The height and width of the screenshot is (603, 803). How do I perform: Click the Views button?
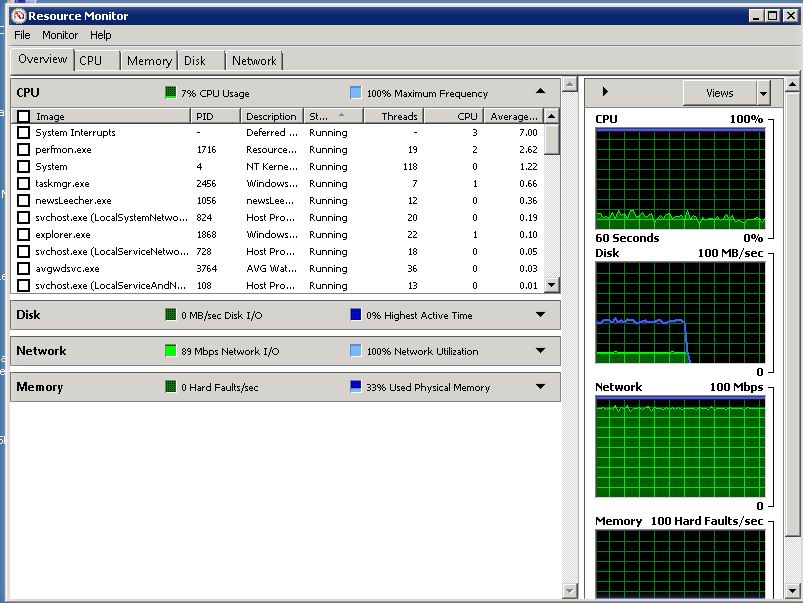coord(719,93)
